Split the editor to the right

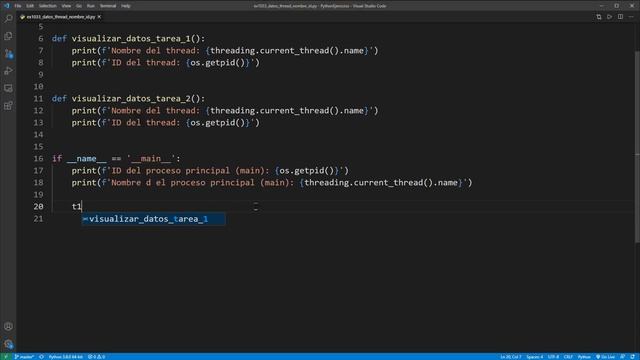(620, 17)
